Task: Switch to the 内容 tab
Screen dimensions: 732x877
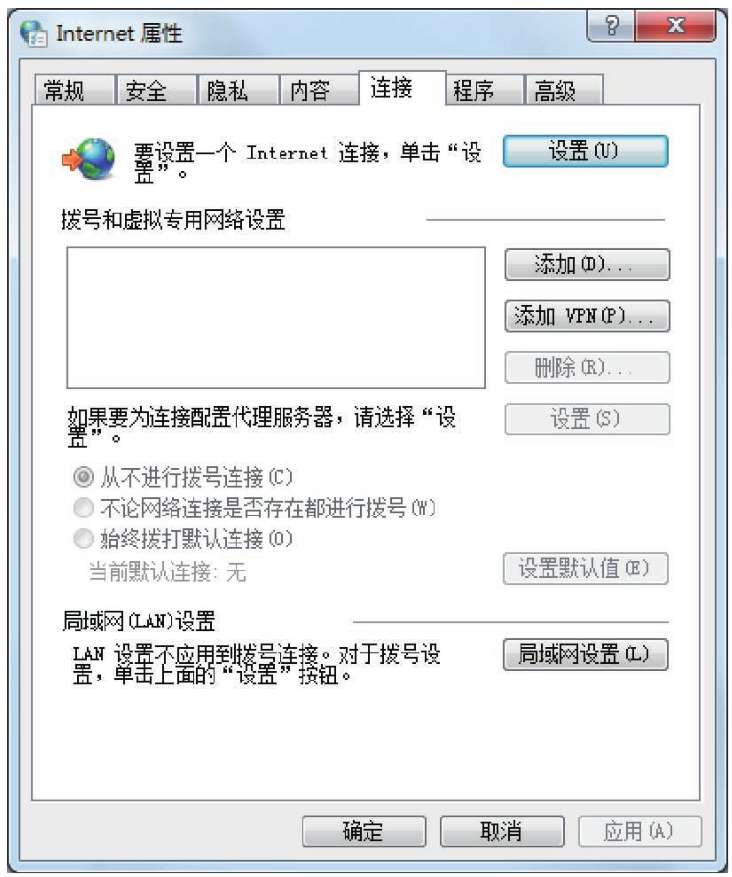Action: coord(319,90)
